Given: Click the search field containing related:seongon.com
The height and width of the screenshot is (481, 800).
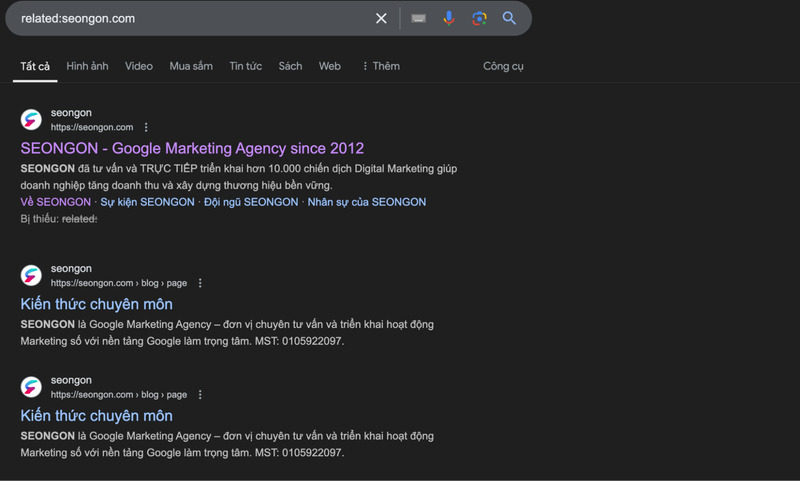Looking at the screenshot, I should click(194, 18).
